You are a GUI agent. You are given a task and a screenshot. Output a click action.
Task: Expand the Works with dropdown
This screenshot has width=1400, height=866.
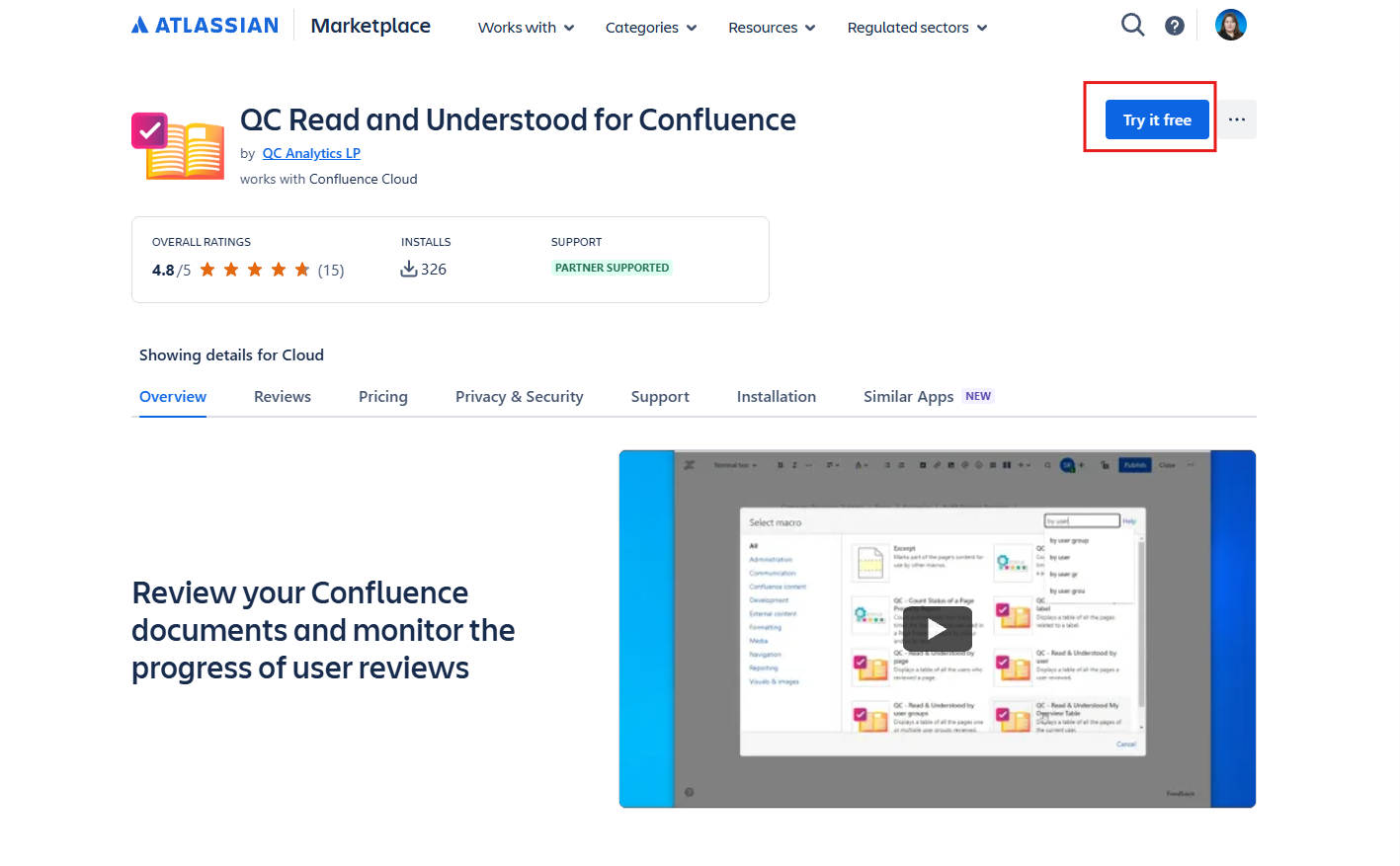pyautogui.click(x=526, y=28)
